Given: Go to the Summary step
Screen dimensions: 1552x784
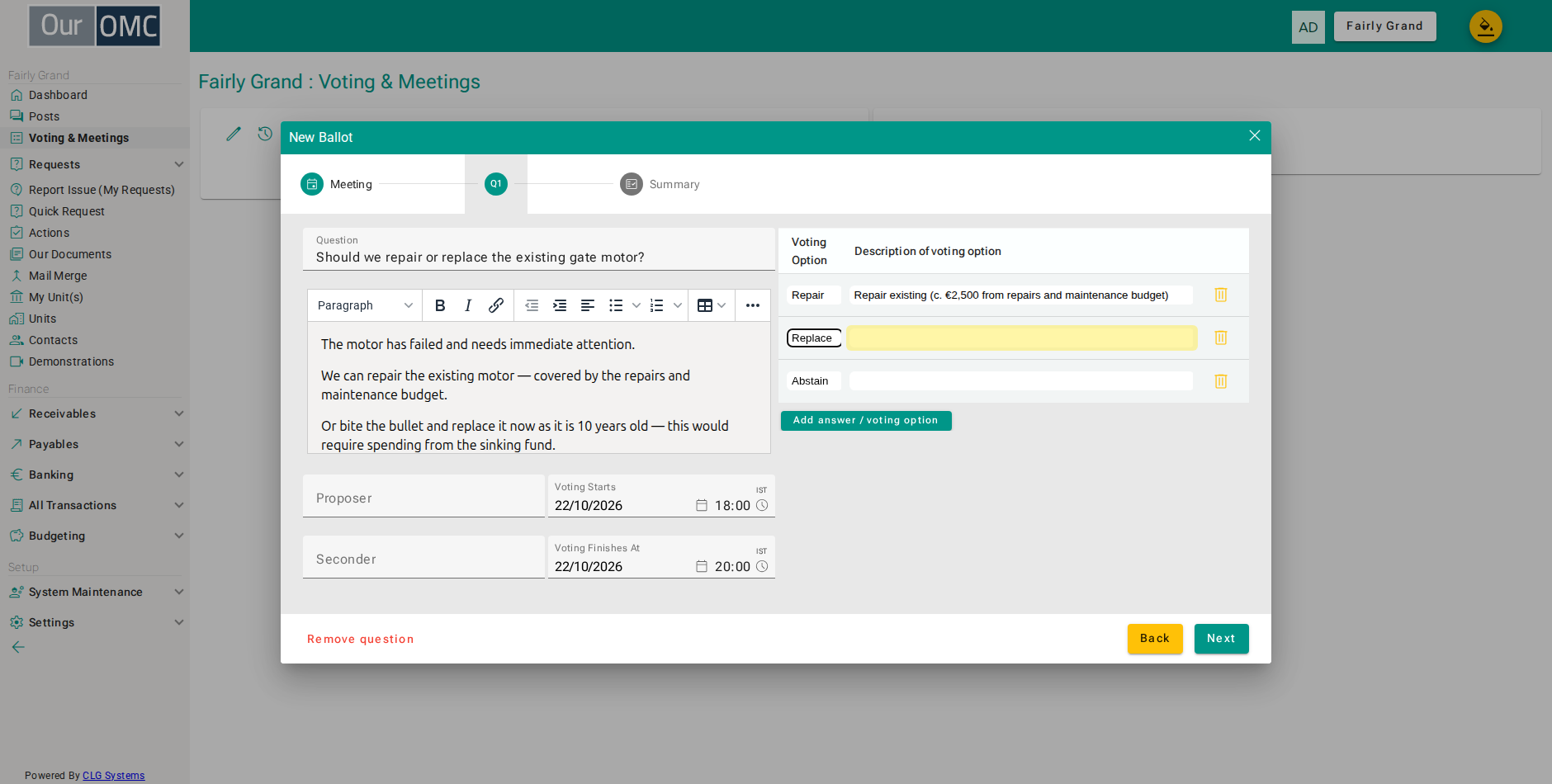Looking at the screenshot, I should 660,184.
